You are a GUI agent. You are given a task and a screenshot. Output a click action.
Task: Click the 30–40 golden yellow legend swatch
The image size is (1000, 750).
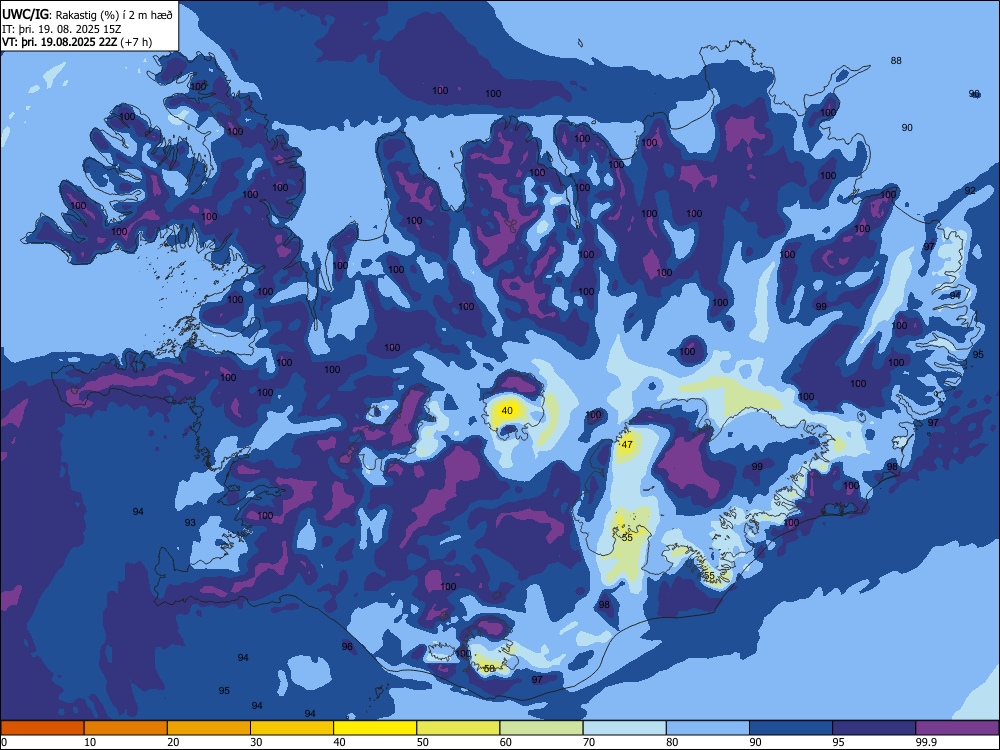(292, 728)
